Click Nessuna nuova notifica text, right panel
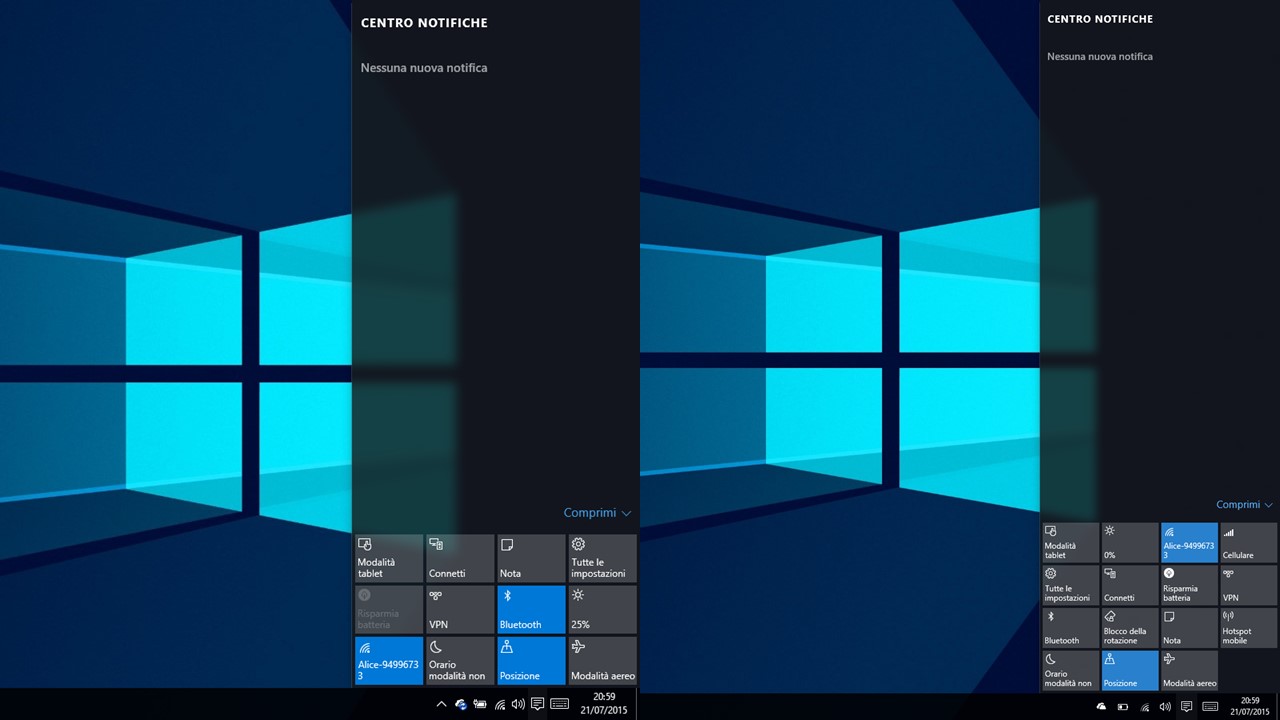 tap(1100, 57)
